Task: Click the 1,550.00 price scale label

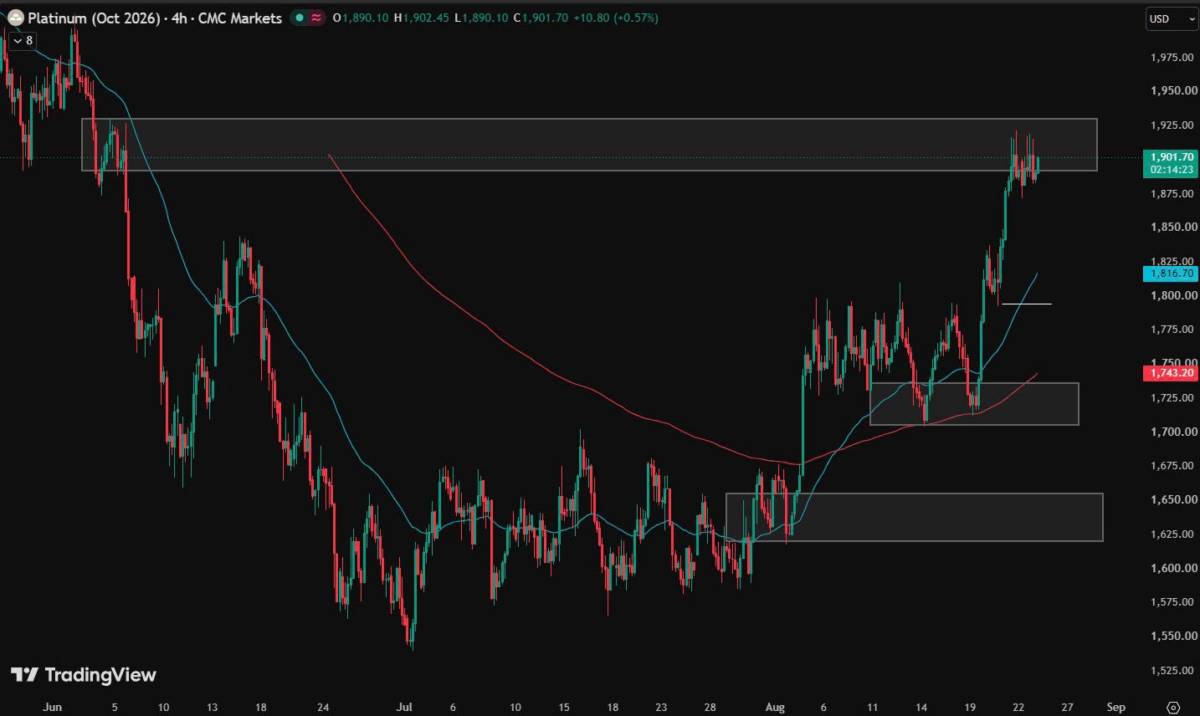Action: [x=1175, y=636]
